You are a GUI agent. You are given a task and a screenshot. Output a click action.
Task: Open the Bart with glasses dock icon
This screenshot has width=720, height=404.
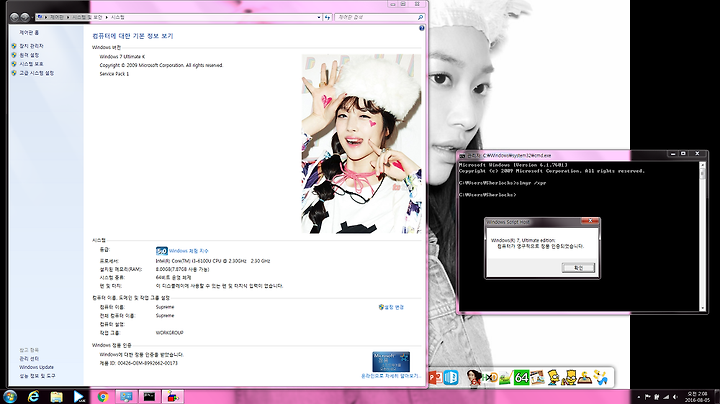point(569,377)
